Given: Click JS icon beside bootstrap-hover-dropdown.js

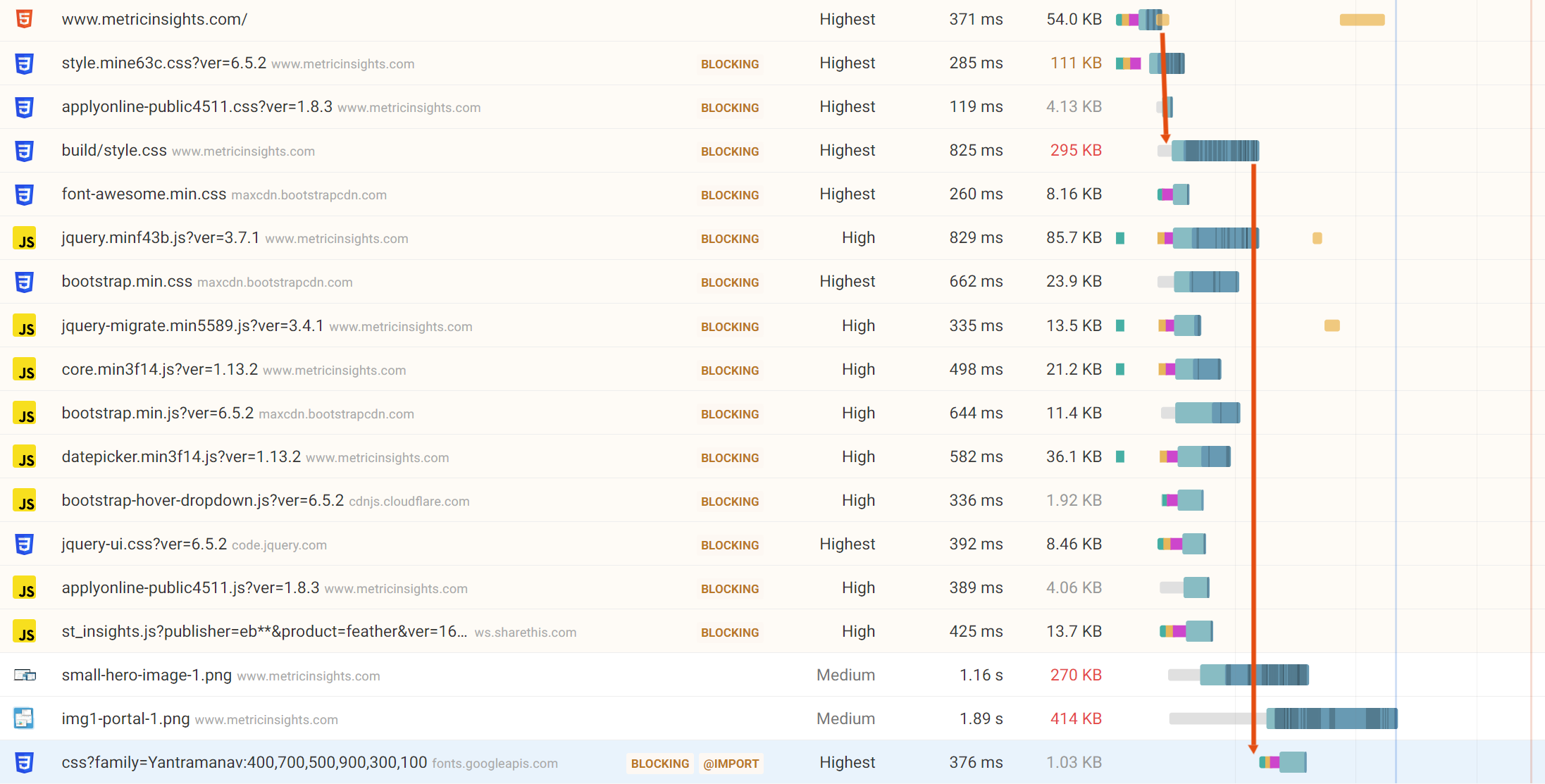Looking at the screenshot, I should 25,500.
